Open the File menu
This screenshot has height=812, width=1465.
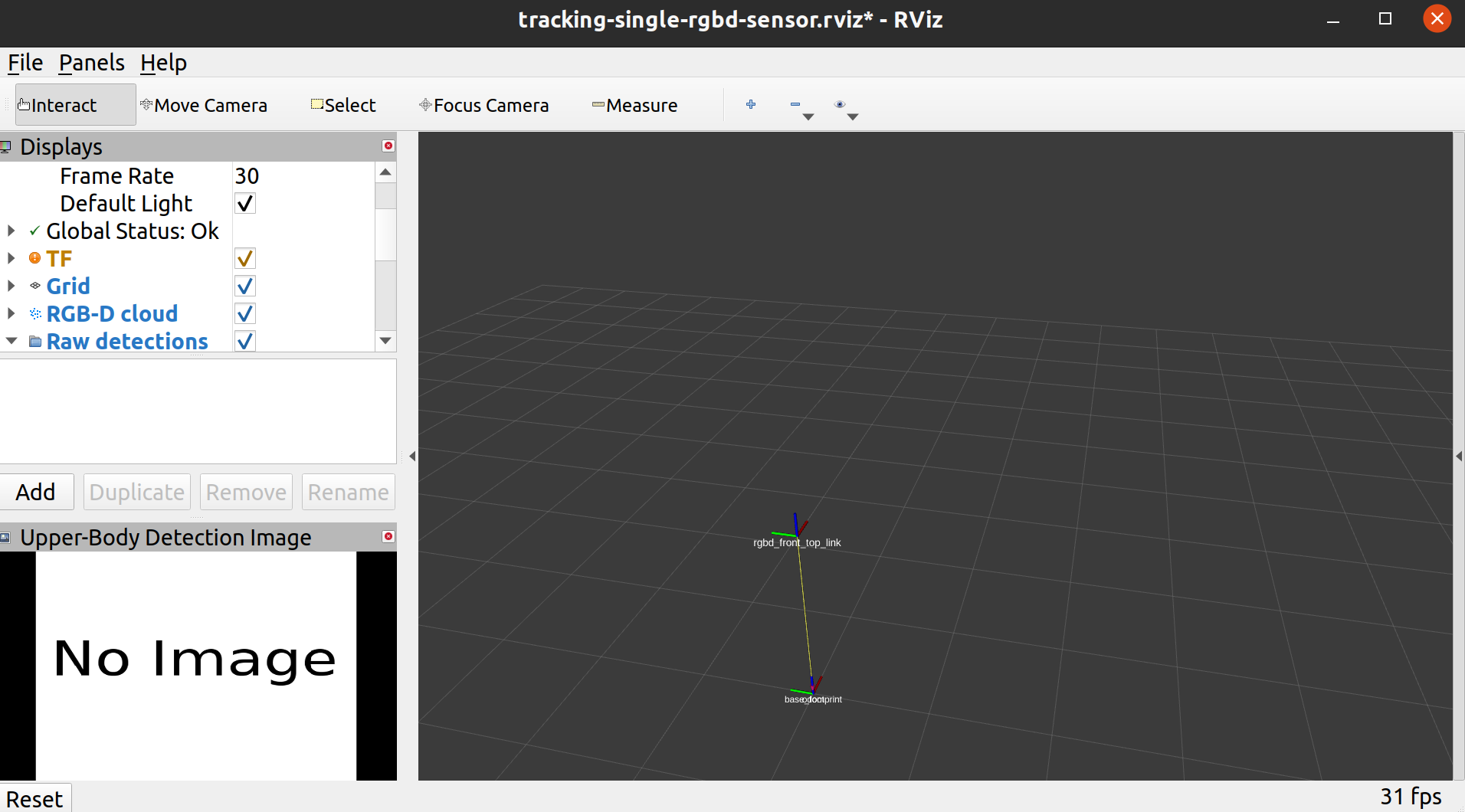[25, 63]
